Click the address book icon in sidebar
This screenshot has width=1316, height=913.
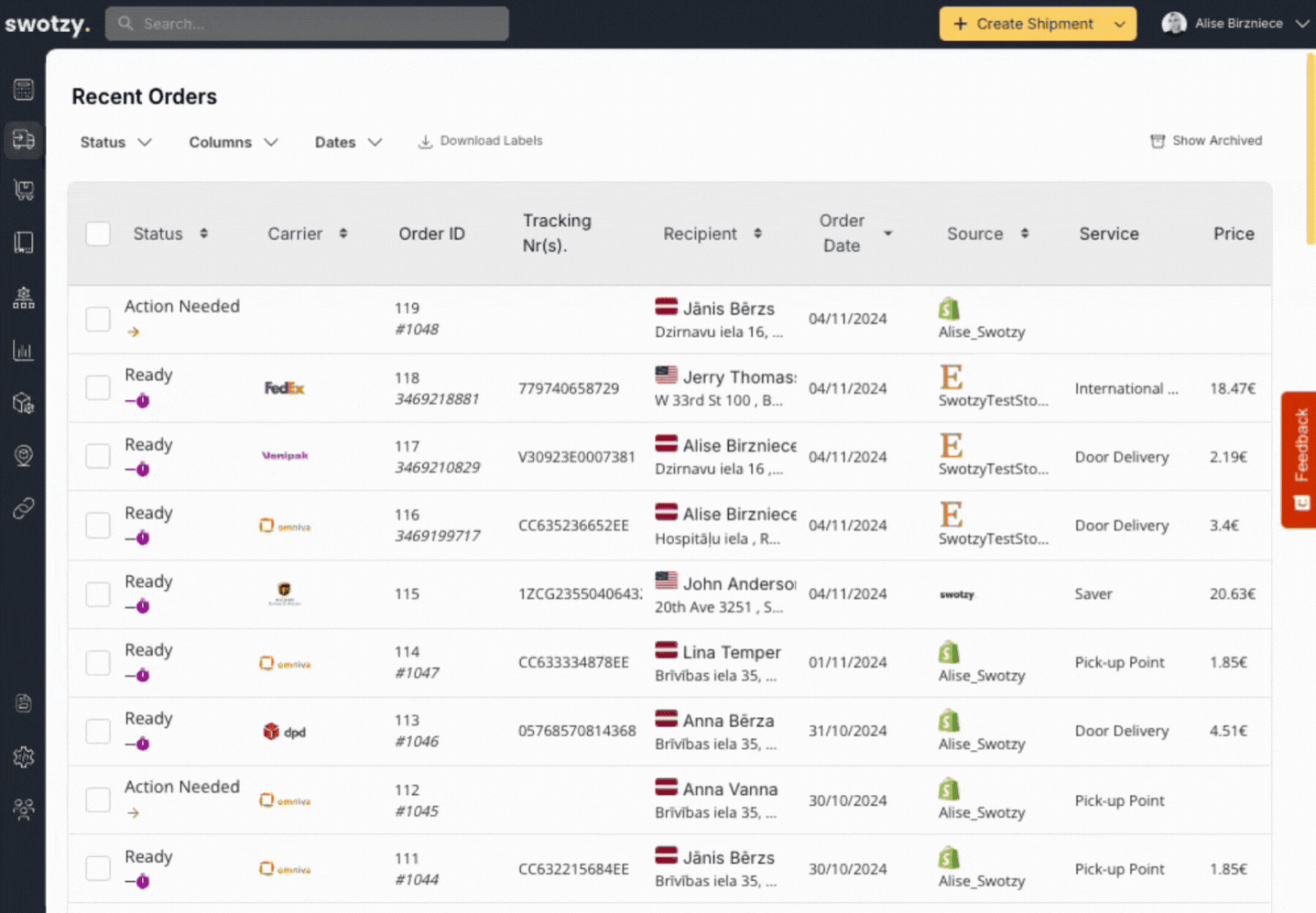[24, 242]
